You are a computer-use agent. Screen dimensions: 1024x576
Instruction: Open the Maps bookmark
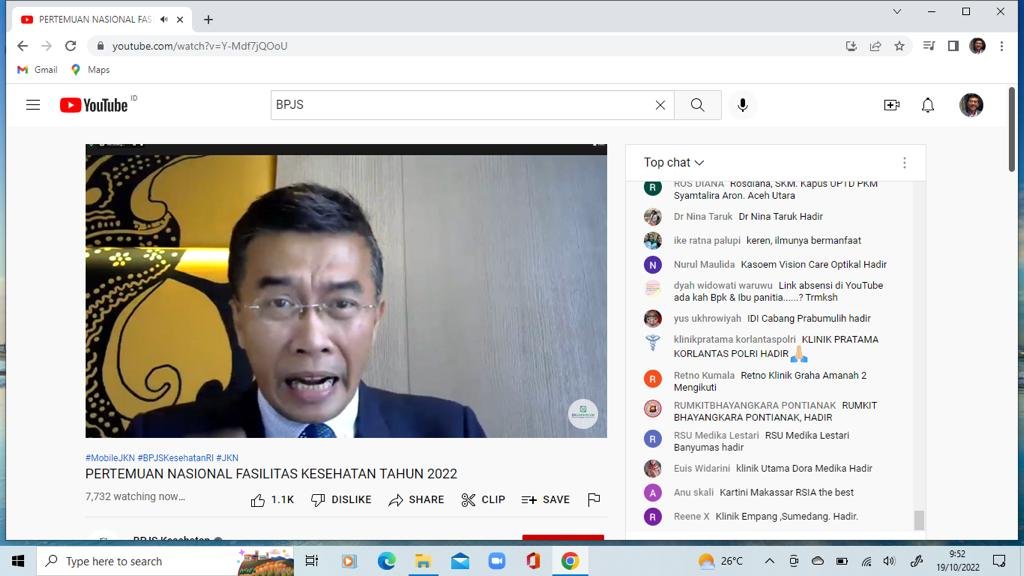[90, 70]
